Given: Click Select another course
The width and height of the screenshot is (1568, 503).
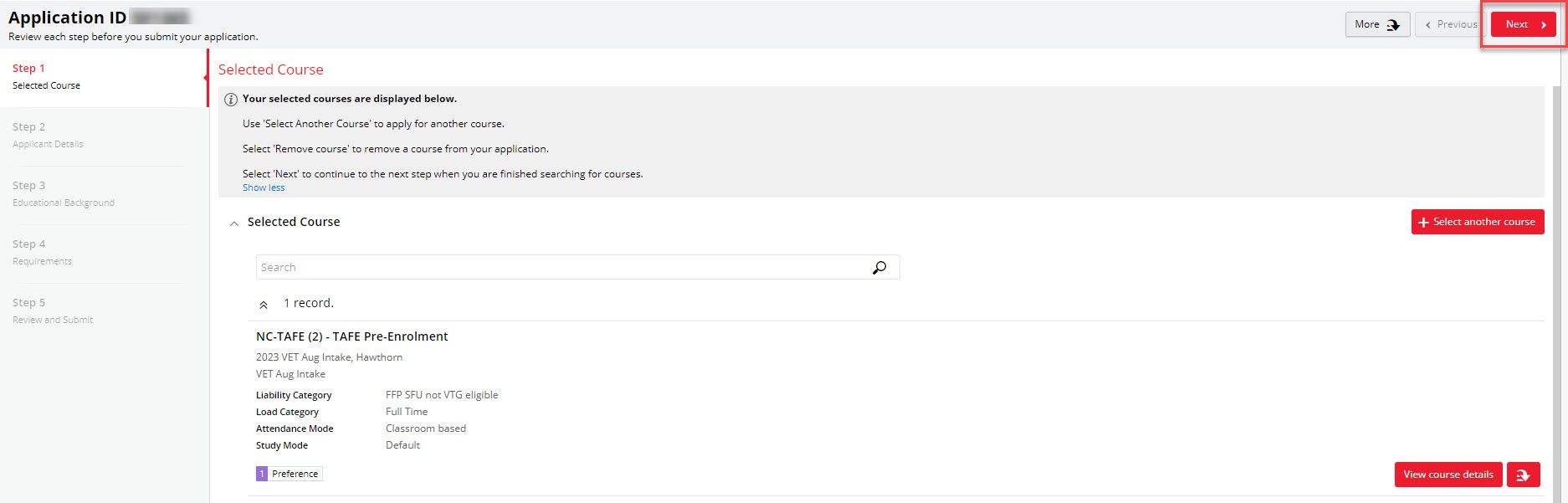Looking at the screenshot, I should [1477, 222].
